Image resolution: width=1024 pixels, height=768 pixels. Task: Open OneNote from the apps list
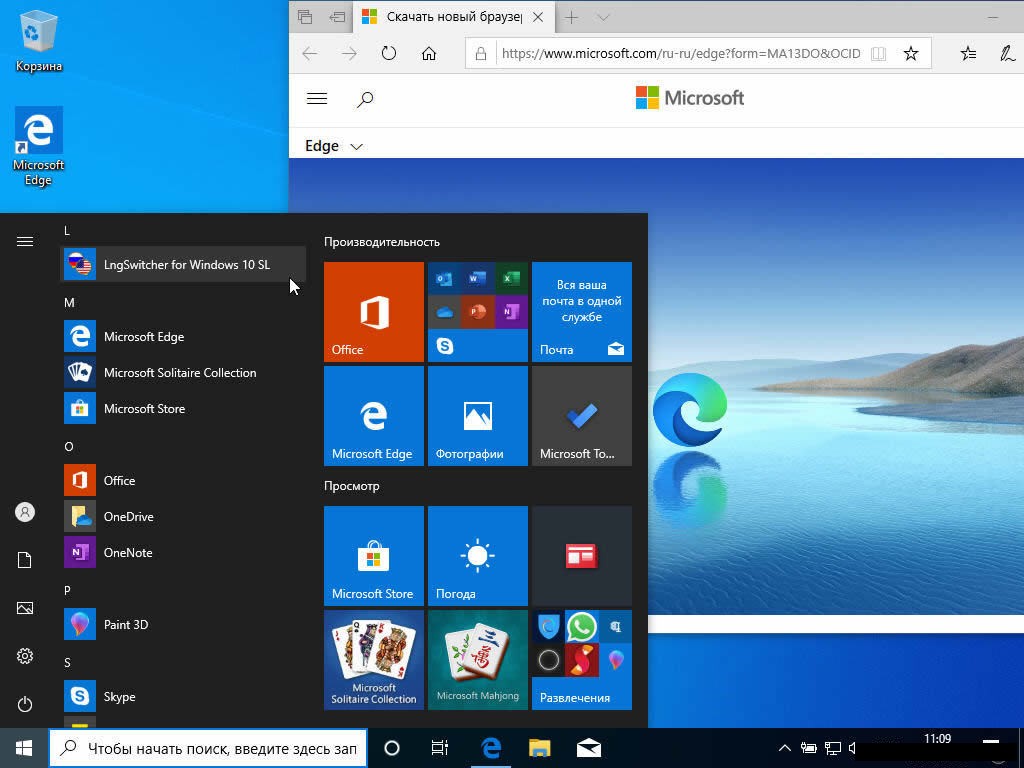[183, 552]
